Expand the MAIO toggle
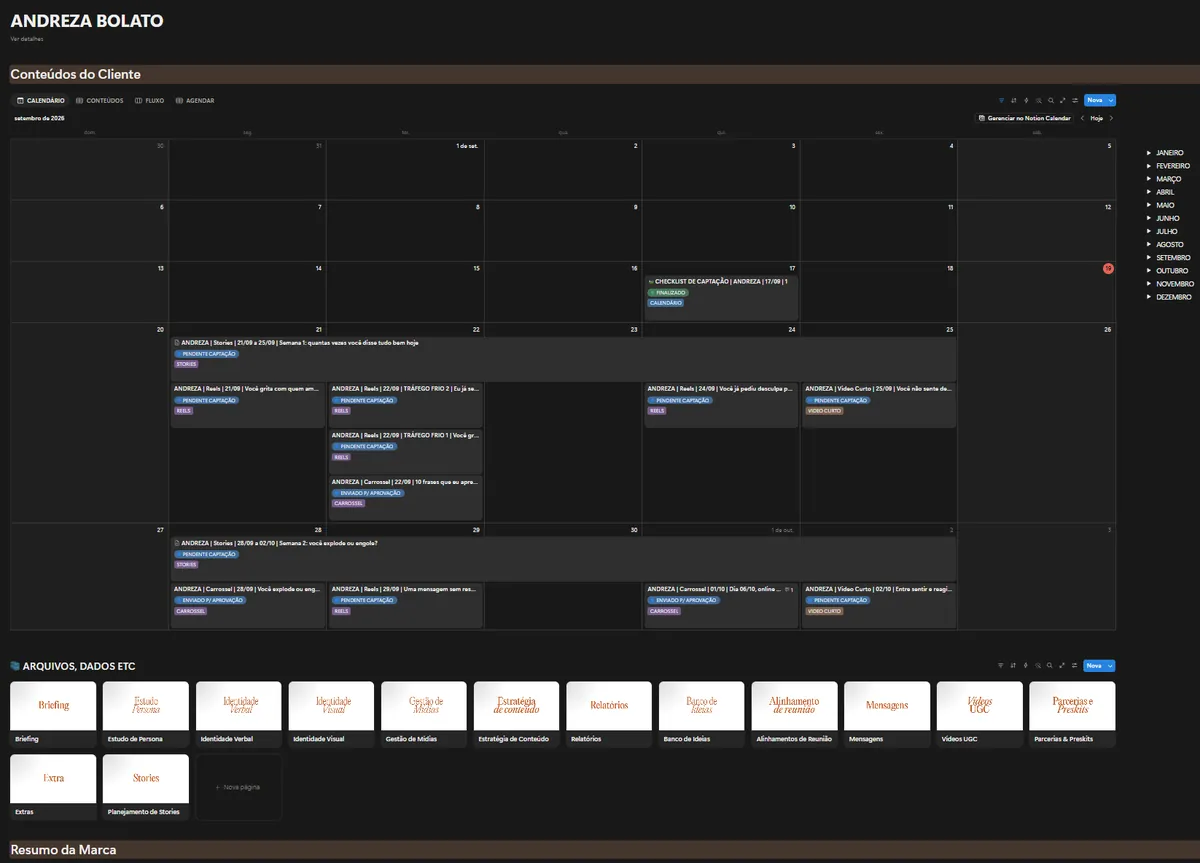Screen dimensions: 1200x863 coord(1148,205)
